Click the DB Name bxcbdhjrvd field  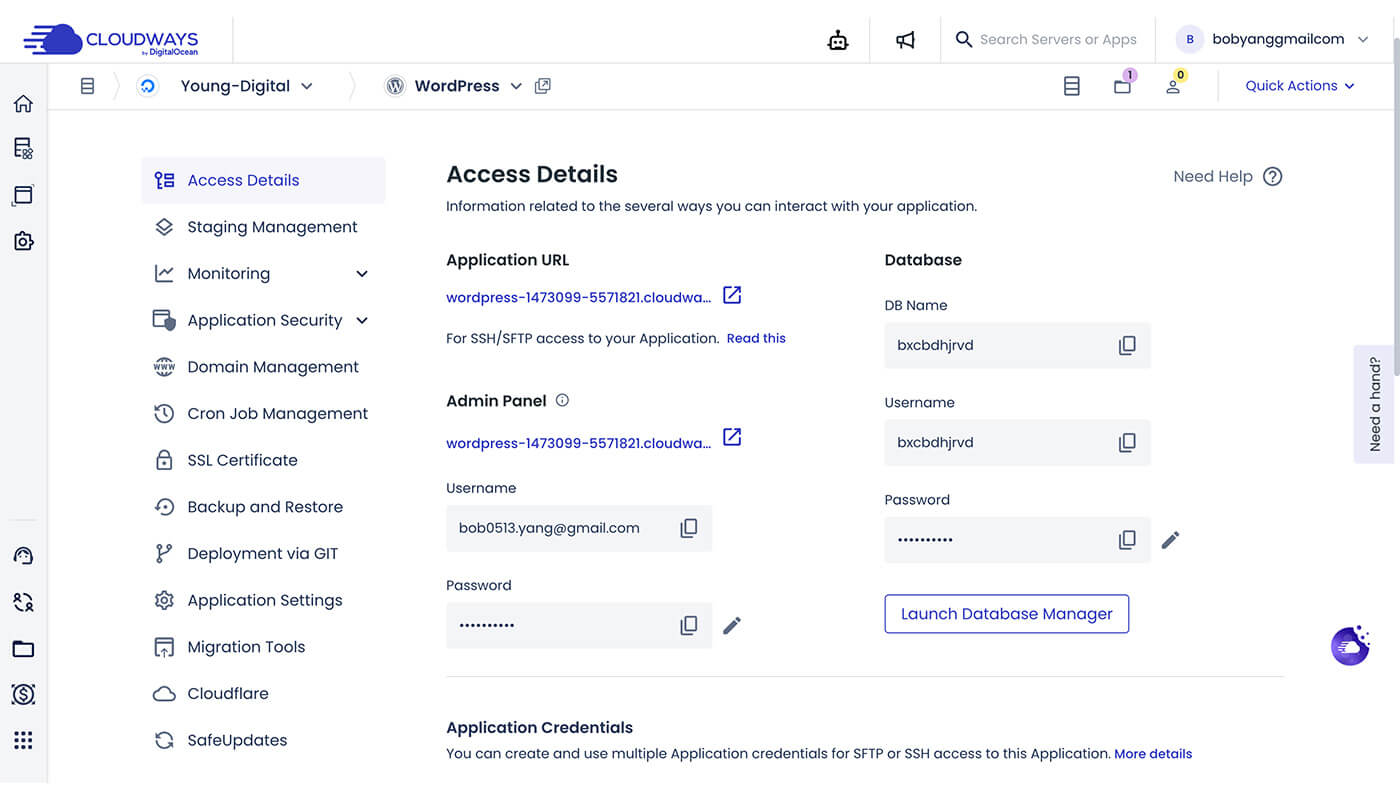1017,345
